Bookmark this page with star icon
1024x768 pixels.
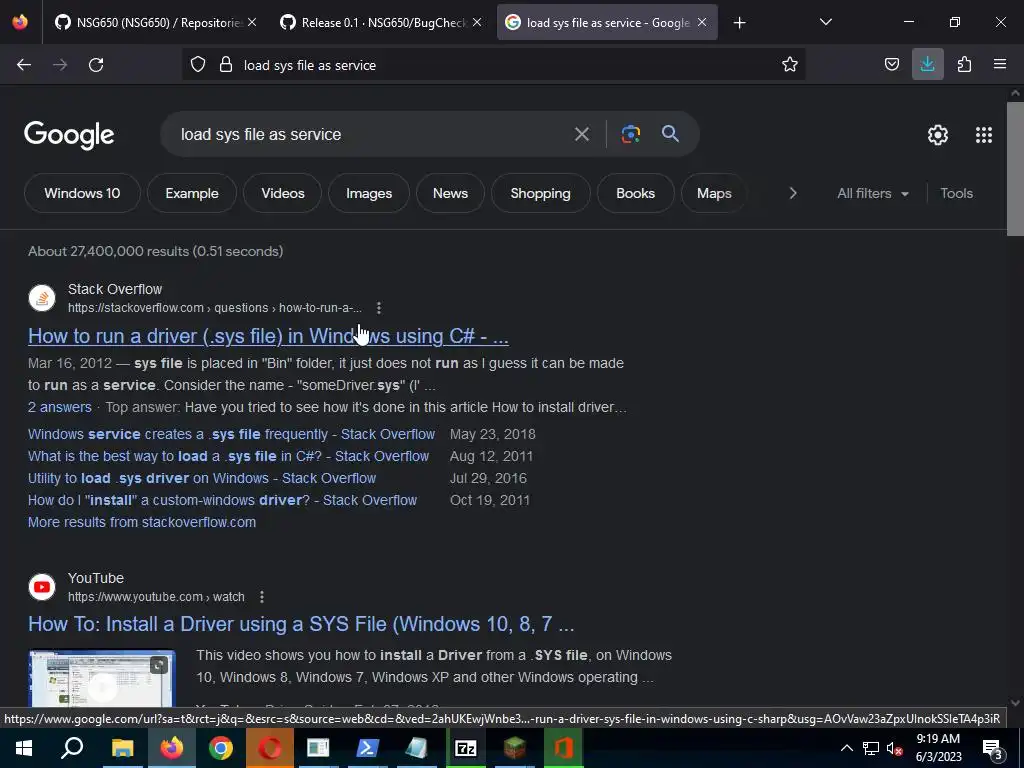(790, 65)
